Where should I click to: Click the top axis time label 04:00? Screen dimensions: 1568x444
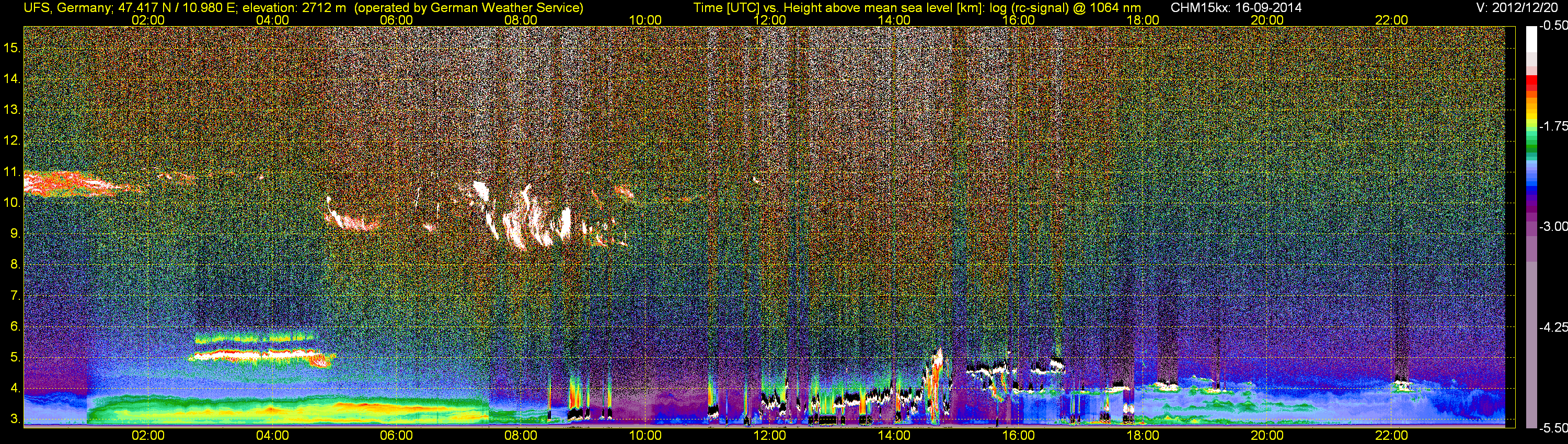tap(272, 20)
